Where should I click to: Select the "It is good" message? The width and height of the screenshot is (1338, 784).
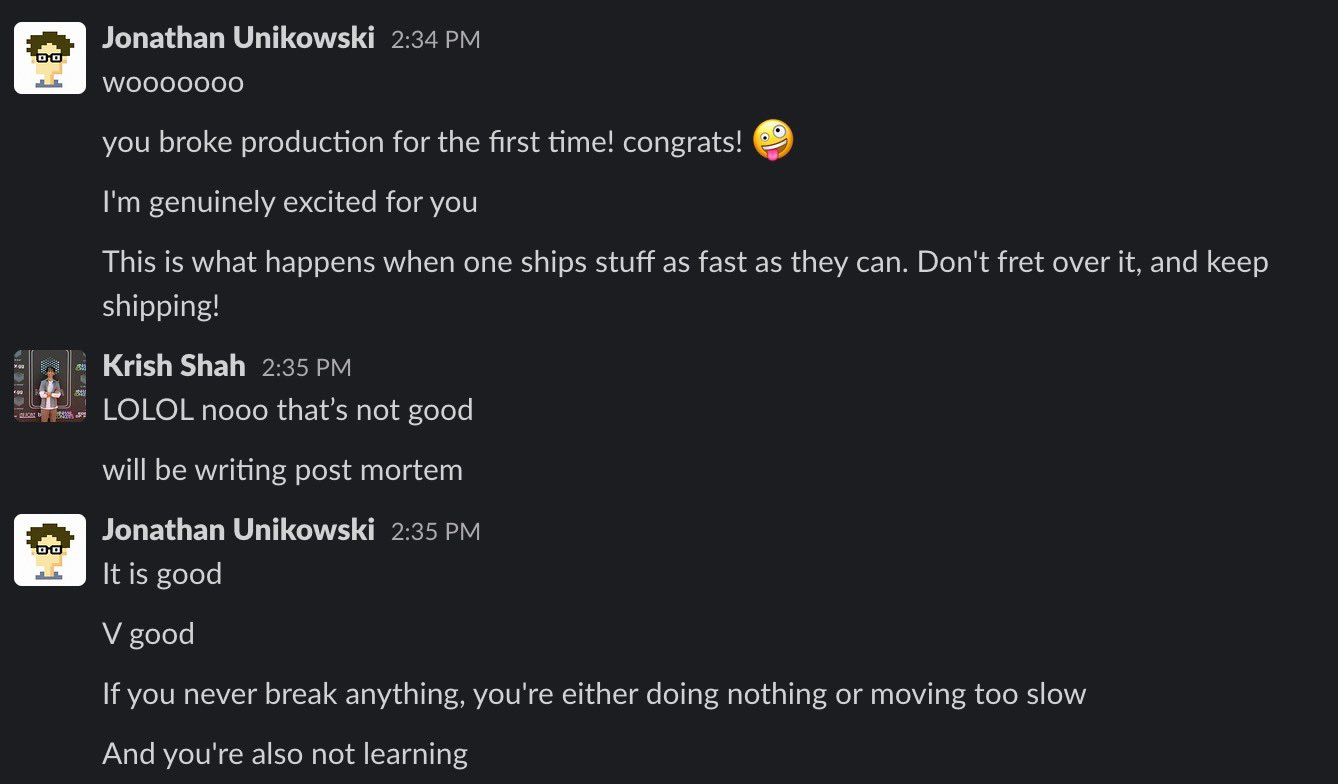(162, 574)
